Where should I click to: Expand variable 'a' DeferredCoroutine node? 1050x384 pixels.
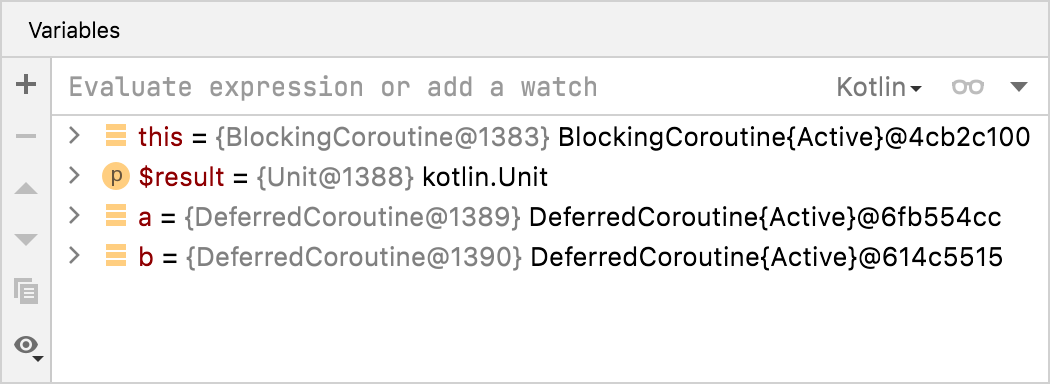pos(75,216)
